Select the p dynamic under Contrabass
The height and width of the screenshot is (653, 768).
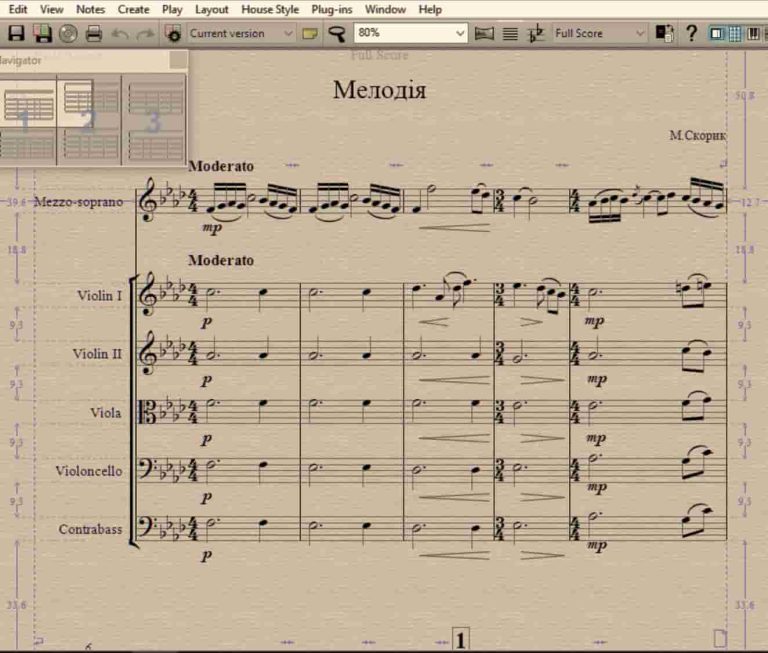point(207,556)
